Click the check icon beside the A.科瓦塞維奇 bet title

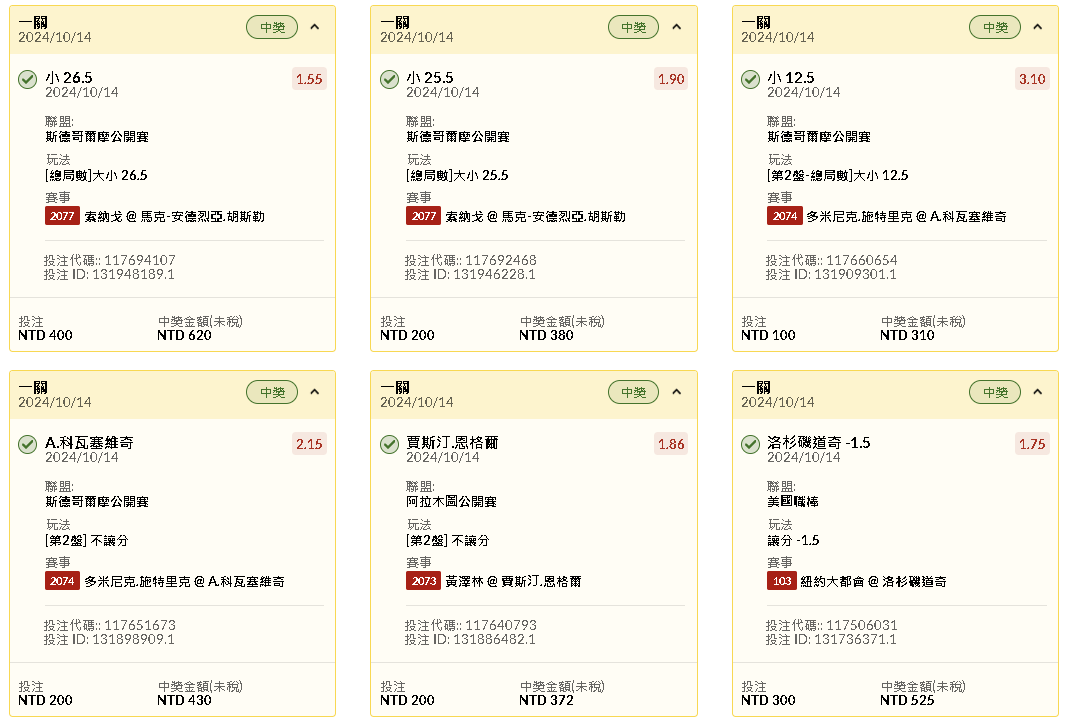click(28, 444)
